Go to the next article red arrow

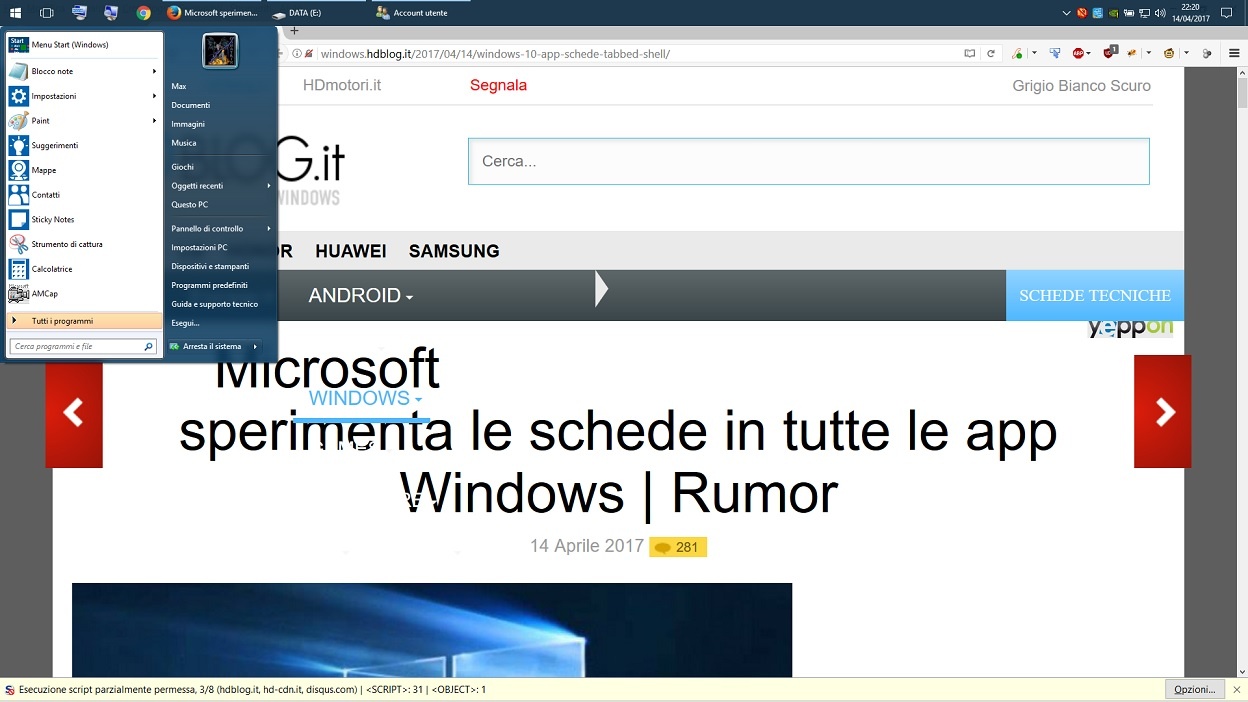tap(1163, 411)
